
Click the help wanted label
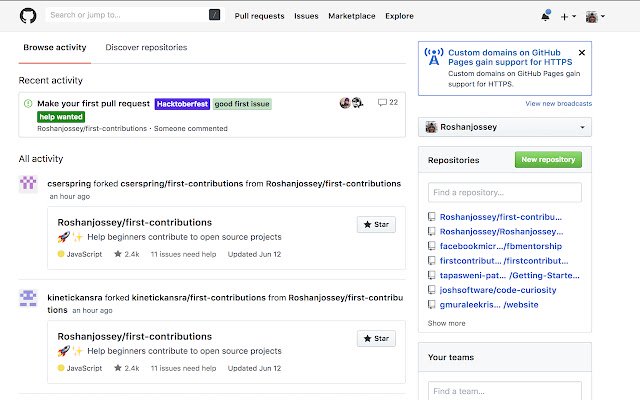pos(61,117)
